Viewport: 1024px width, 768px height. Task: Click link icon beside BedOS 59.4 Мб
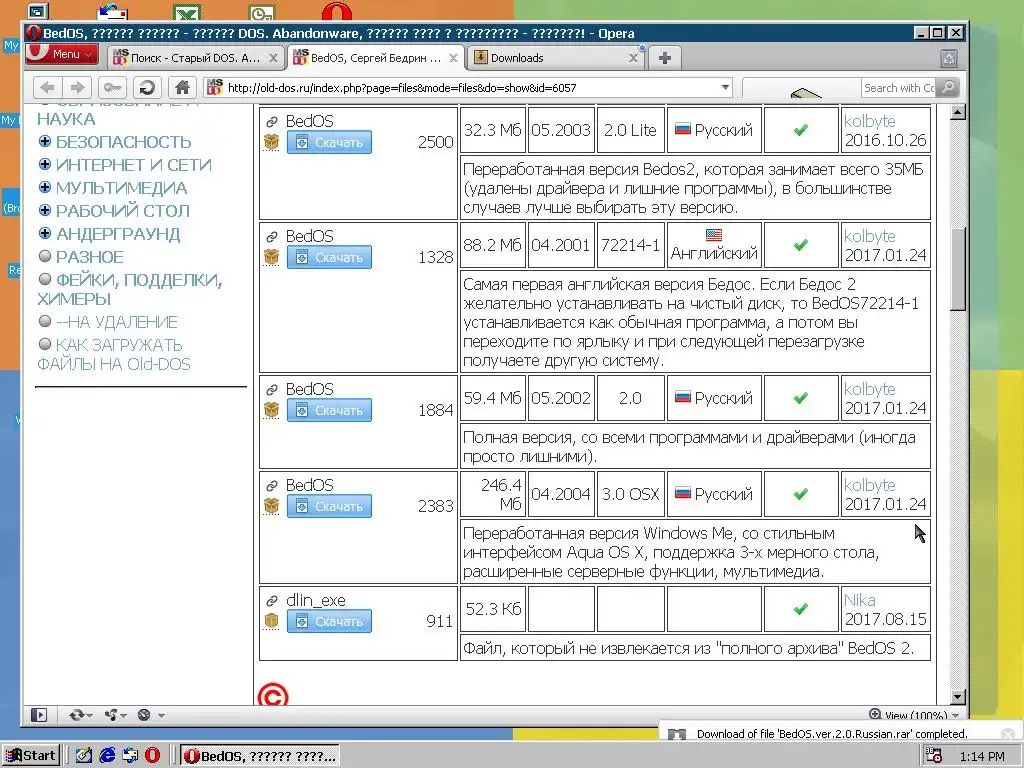click(272, 390)
